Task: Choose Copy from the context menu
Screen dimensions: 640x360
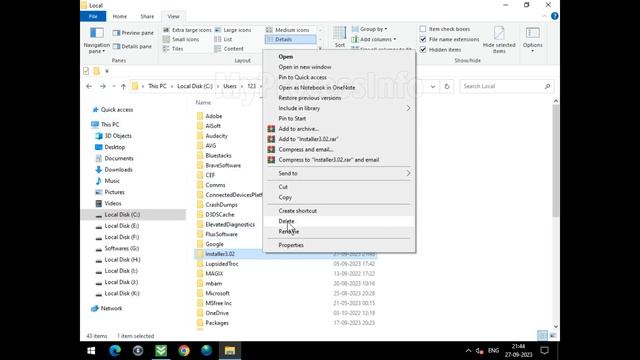Action: click(340, 197)
